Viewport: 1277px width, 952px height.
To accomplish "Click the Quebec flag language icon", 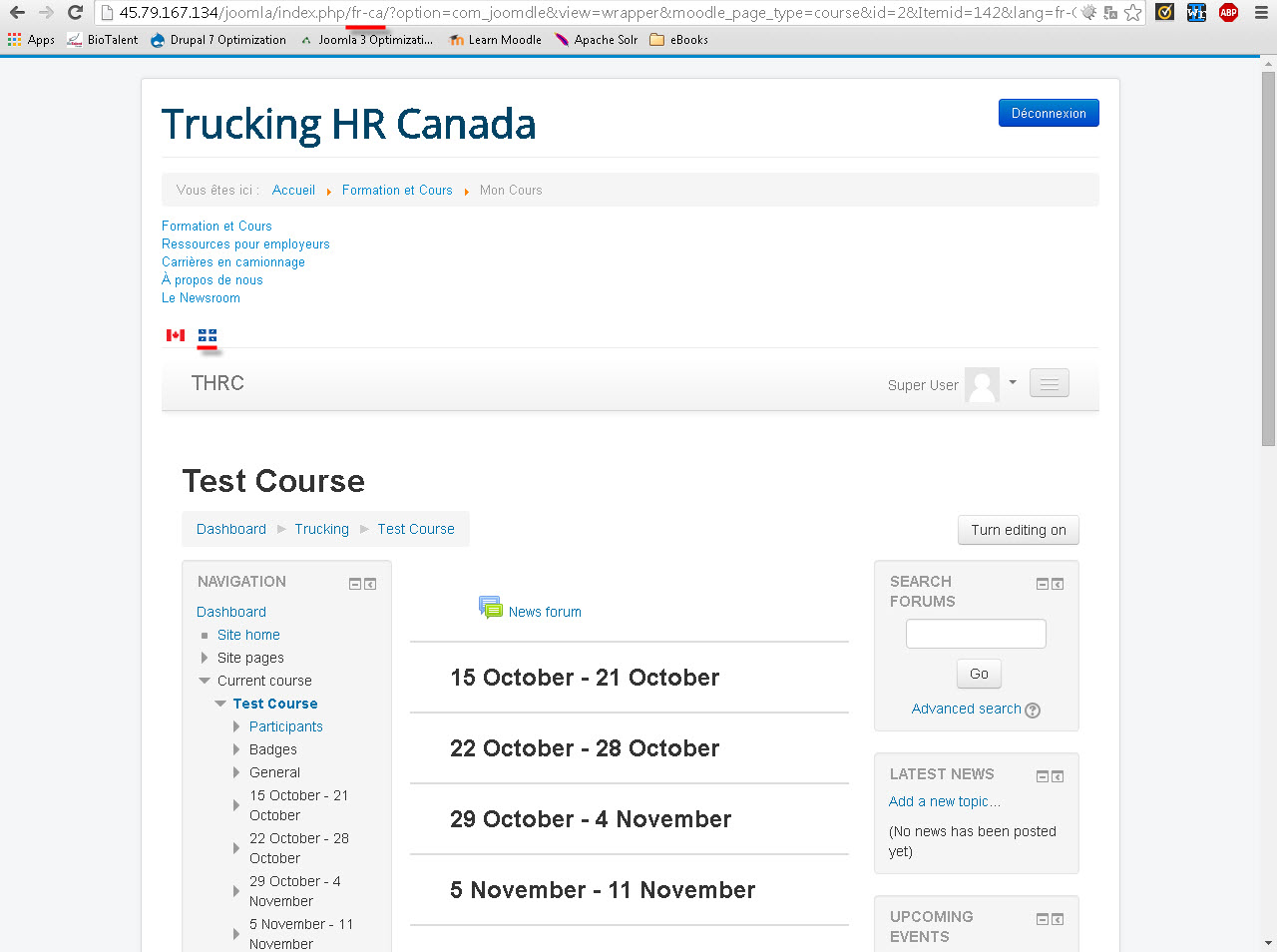I will pyautogui.click(x=208, y=335).
